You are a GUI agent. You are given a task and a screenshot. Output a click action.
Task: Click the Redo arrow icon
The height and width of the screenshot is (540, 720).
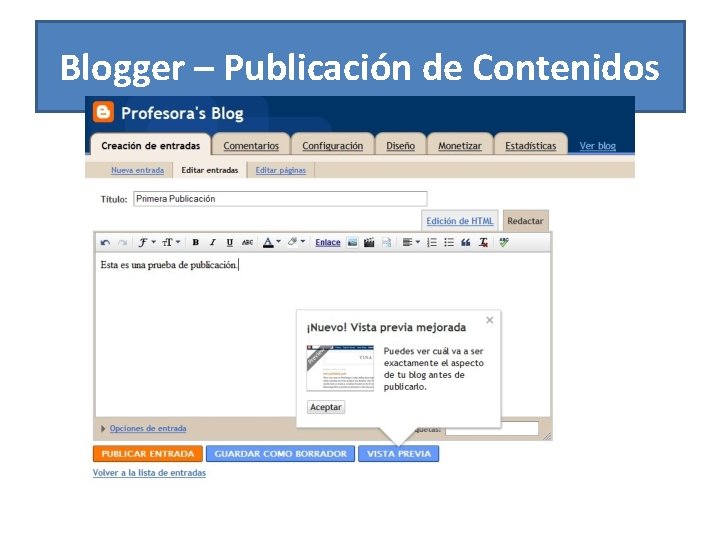[x=122, y=242]
